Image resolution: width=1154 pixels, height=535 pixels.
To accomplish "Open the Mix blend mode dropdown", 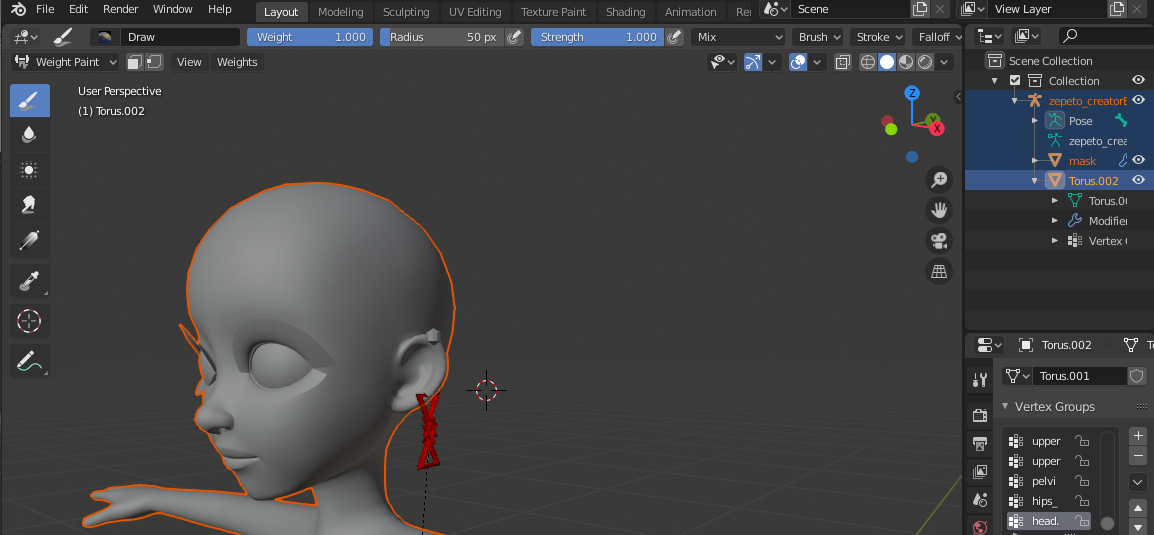I will [x=739, y=37].
